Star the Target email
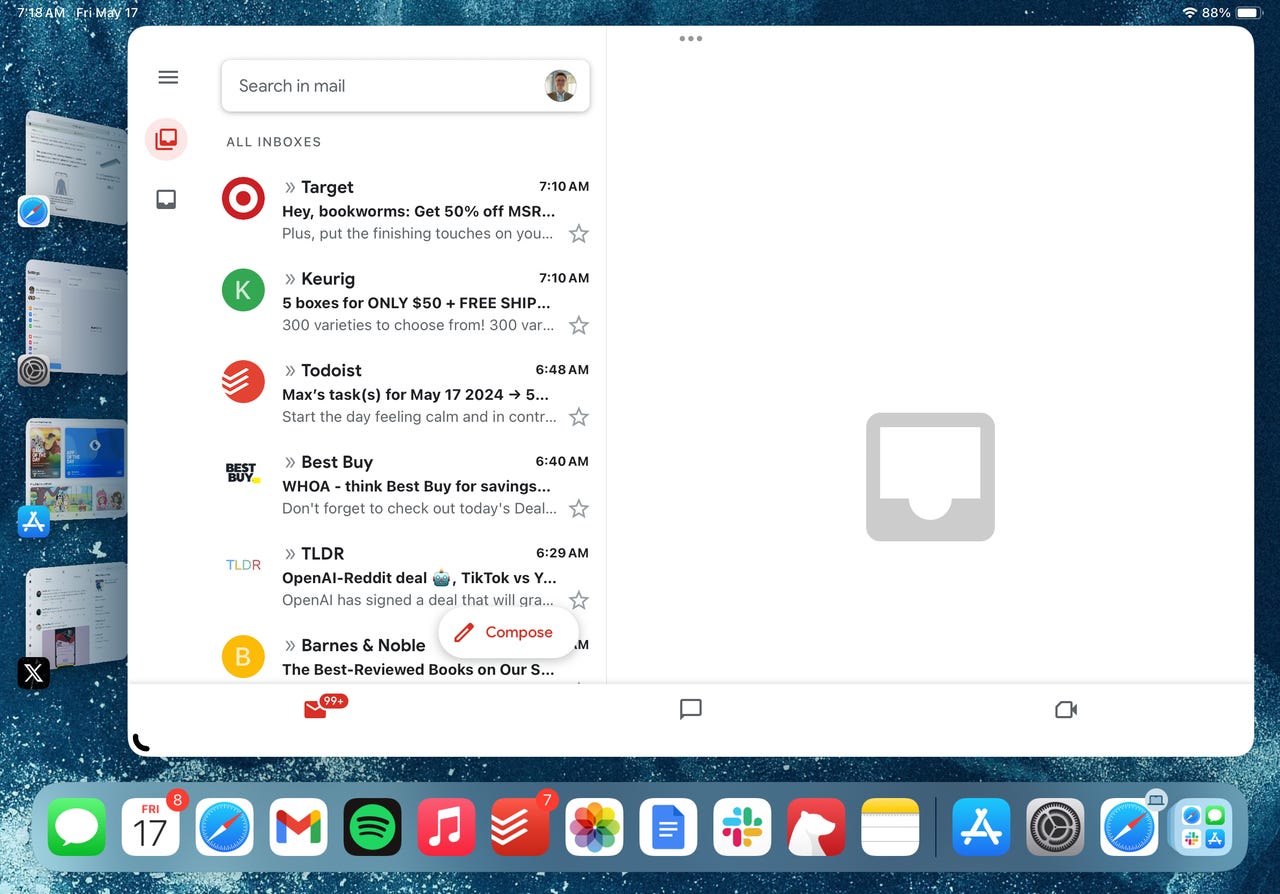 point(578,234)
